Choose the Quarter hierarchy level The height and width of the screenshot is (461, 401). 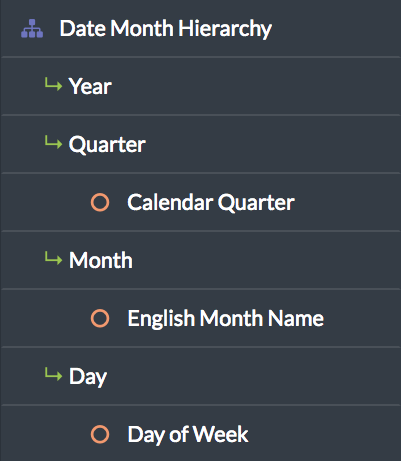(107, 145)
